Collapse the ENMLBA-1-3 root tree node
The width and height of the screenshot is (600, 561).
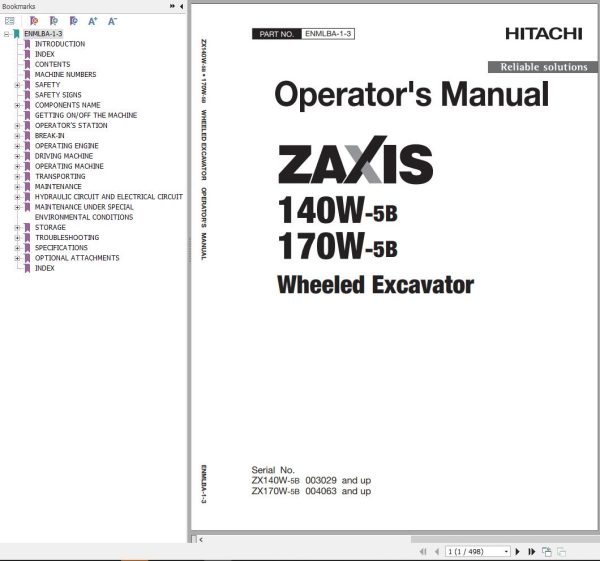pyautogui.click(x=6, y=34)
